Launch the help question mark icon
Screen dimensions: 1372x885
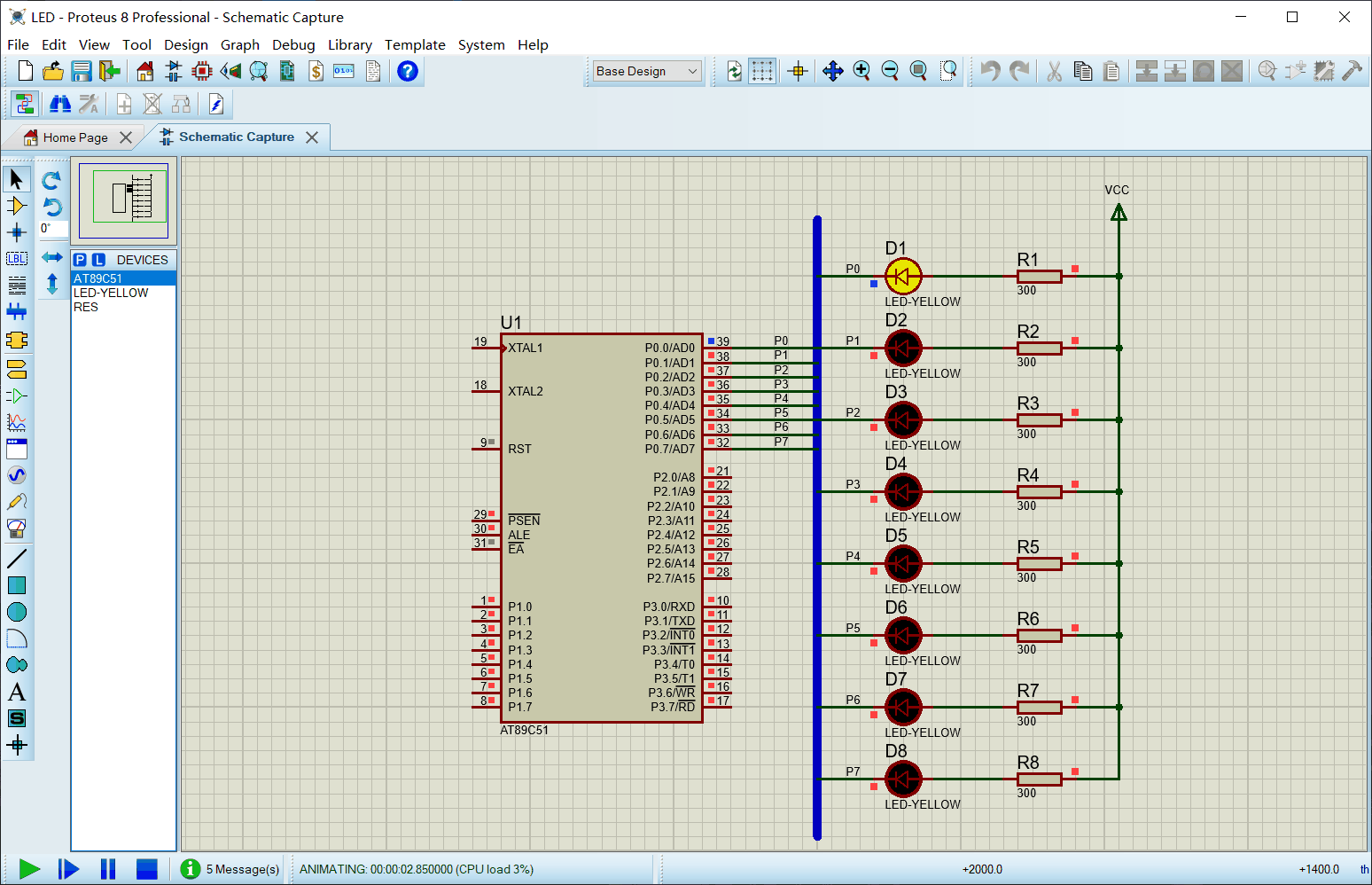408,71
